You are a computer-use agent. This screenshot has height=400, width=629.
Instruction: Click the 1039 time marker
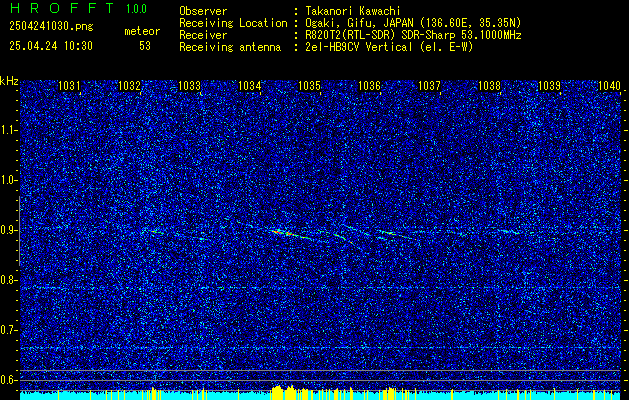tap(549, 85)
